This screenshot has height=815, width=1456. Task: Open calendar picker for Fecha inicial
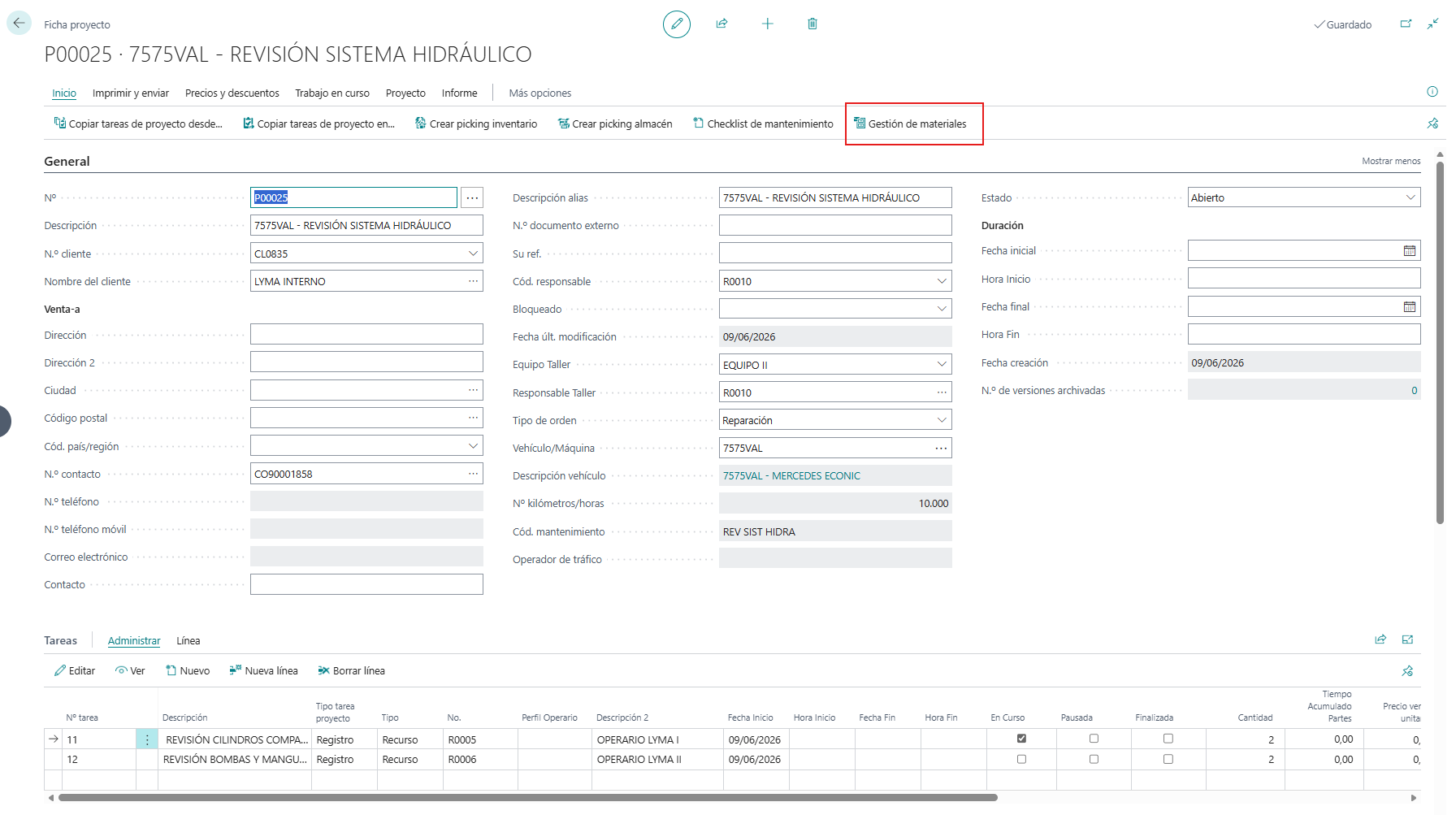pos(1410,251)
